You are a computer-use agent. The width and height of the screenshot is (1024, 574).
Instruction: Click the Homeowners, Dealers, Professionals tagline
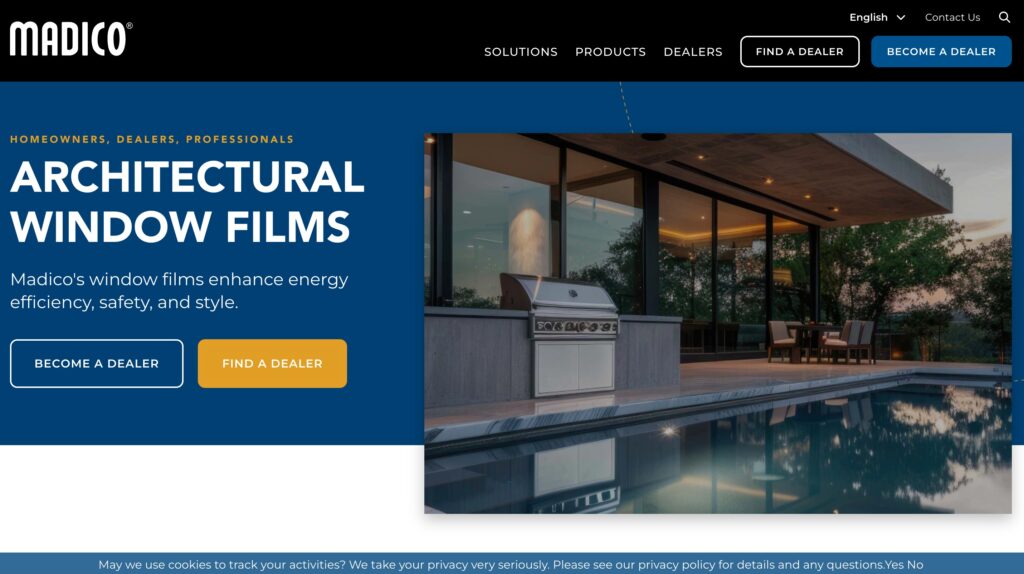point(152,139)
